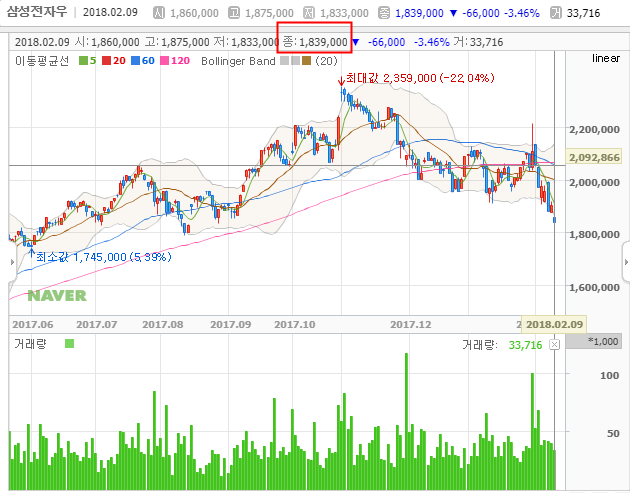Click the 2018.02.09 date in top header
Image resolution: width=630 pixels, height=493 pixels.
point(110,12)
